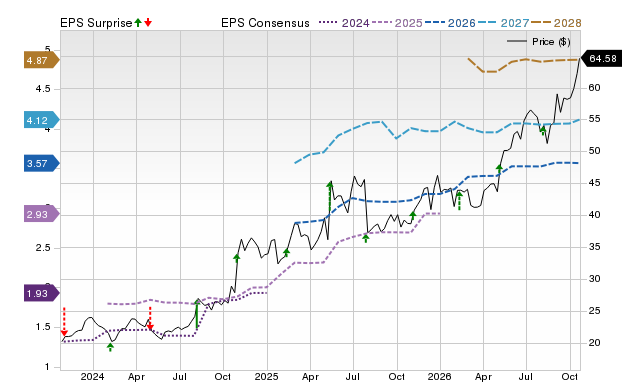This screenshot has width=640, height=382.
Task: Click the 2024 label on the time axis
Action: coord(92,376)
